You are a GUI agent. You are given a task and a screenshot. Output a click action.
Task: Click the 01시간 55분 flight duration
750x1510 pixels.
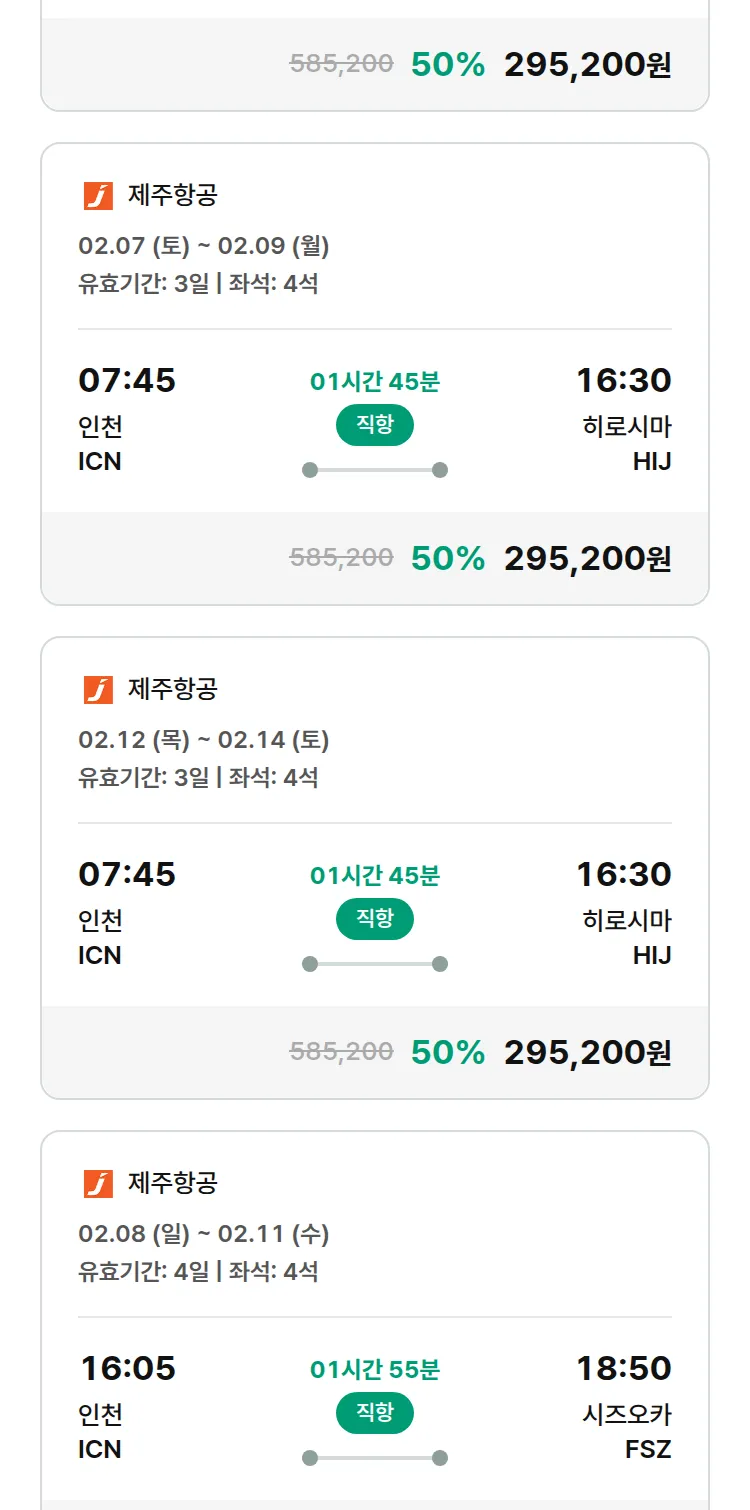(x=374, y=1369)
